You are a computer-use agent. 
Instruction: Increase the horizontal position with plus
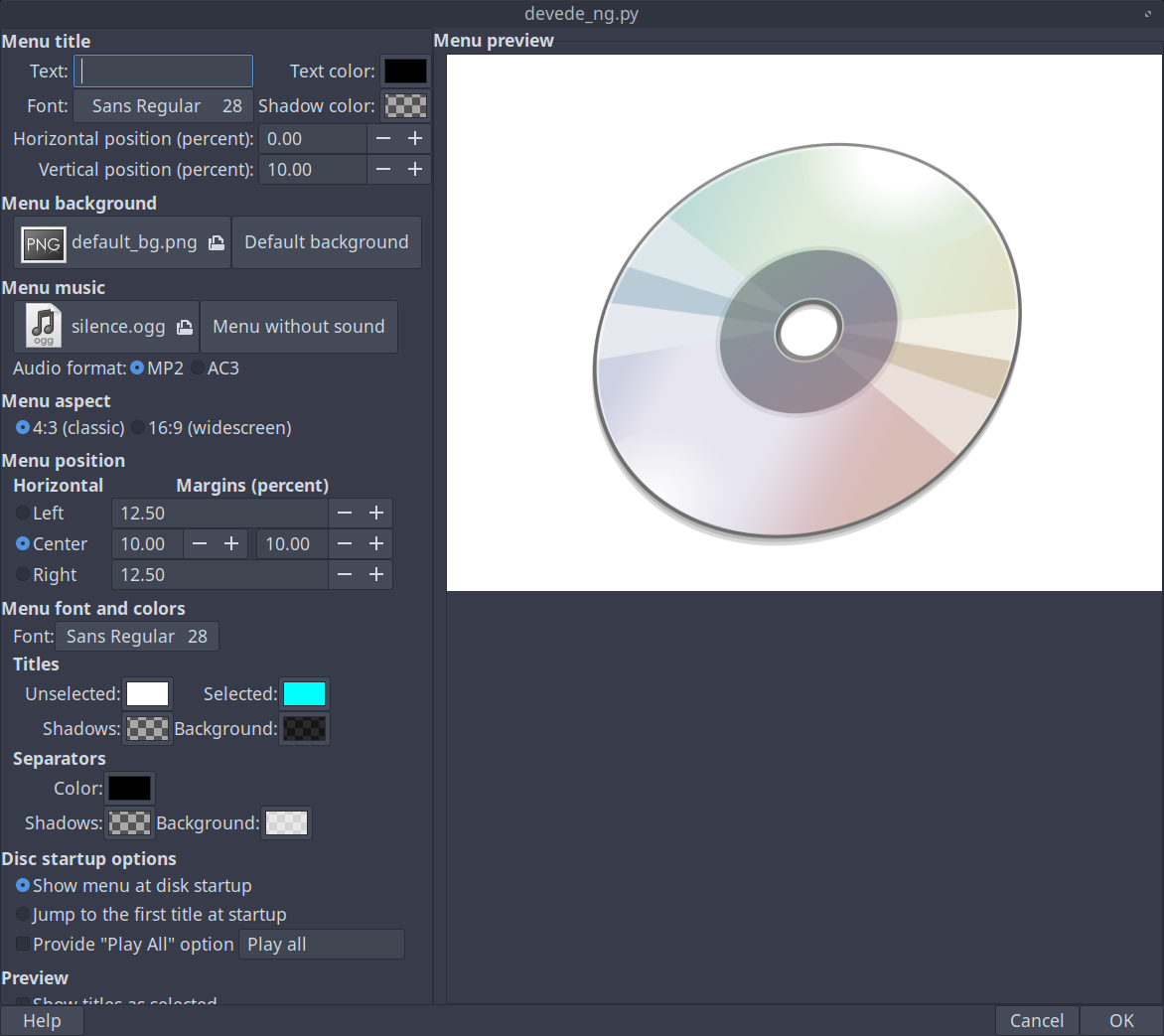(x=415, y=139)
